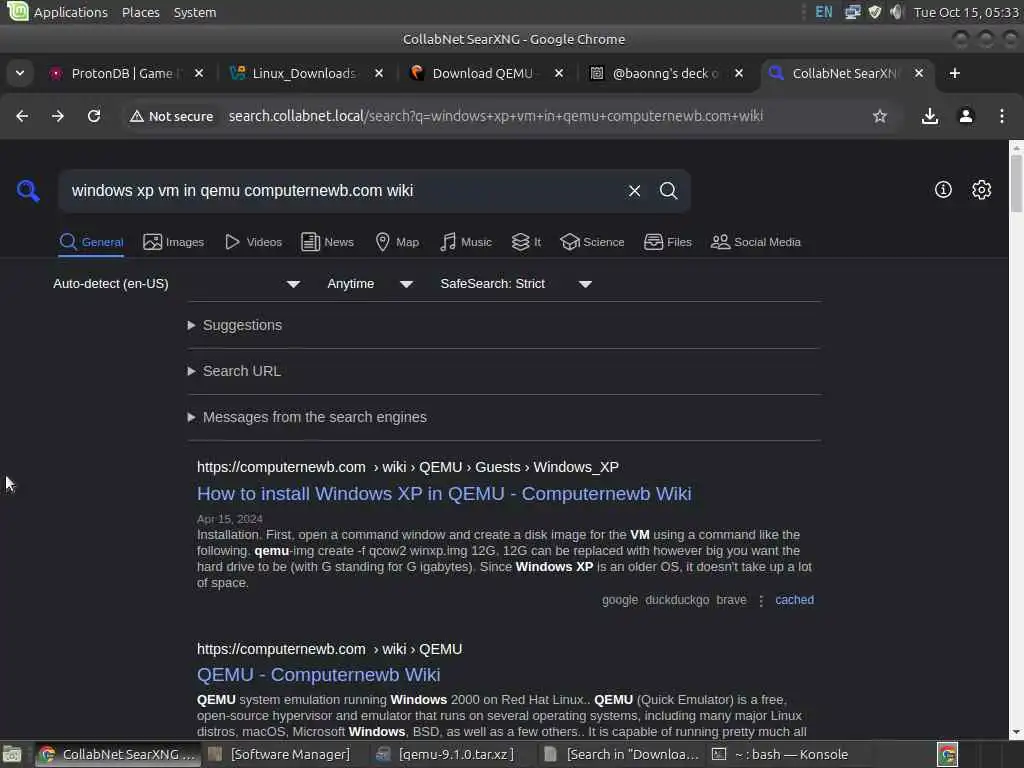The image size is (1024, 768).
Task: Select the It search category
Action: point(526,242)
